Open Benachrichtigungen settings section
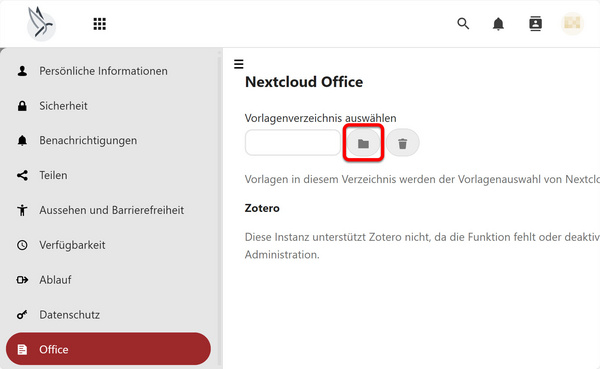 [x=109, y=140]
